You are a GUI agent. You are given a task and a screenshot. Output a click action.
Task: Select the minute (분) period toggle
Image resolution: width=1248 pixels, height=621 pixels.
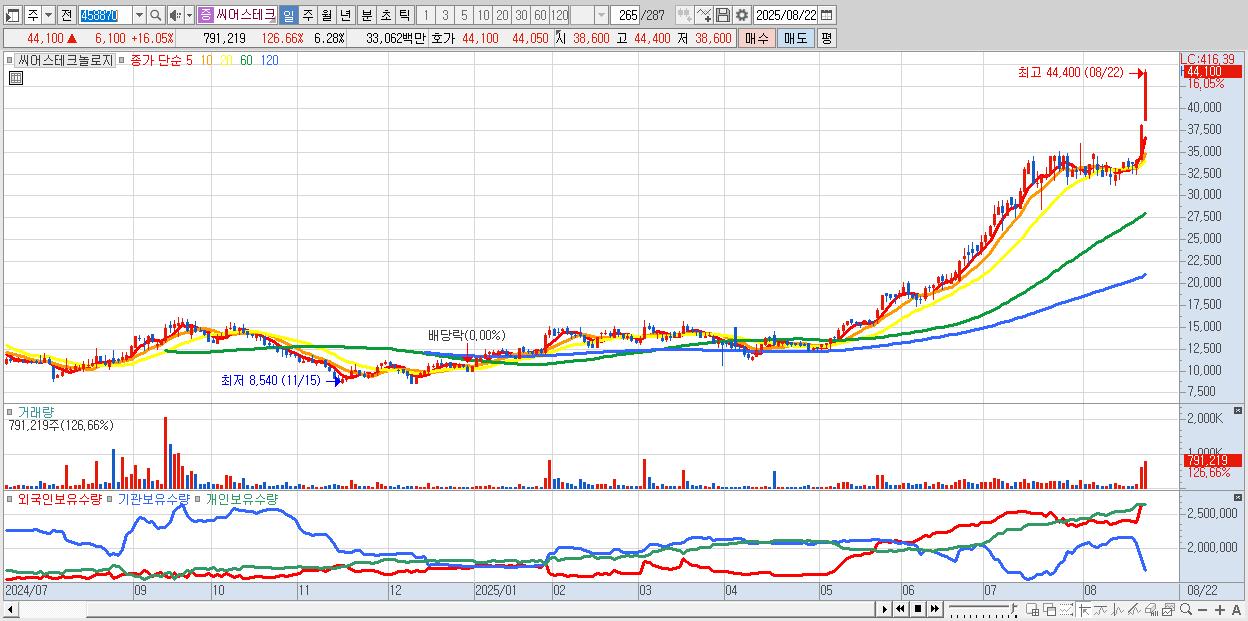(x=365, y=15)
